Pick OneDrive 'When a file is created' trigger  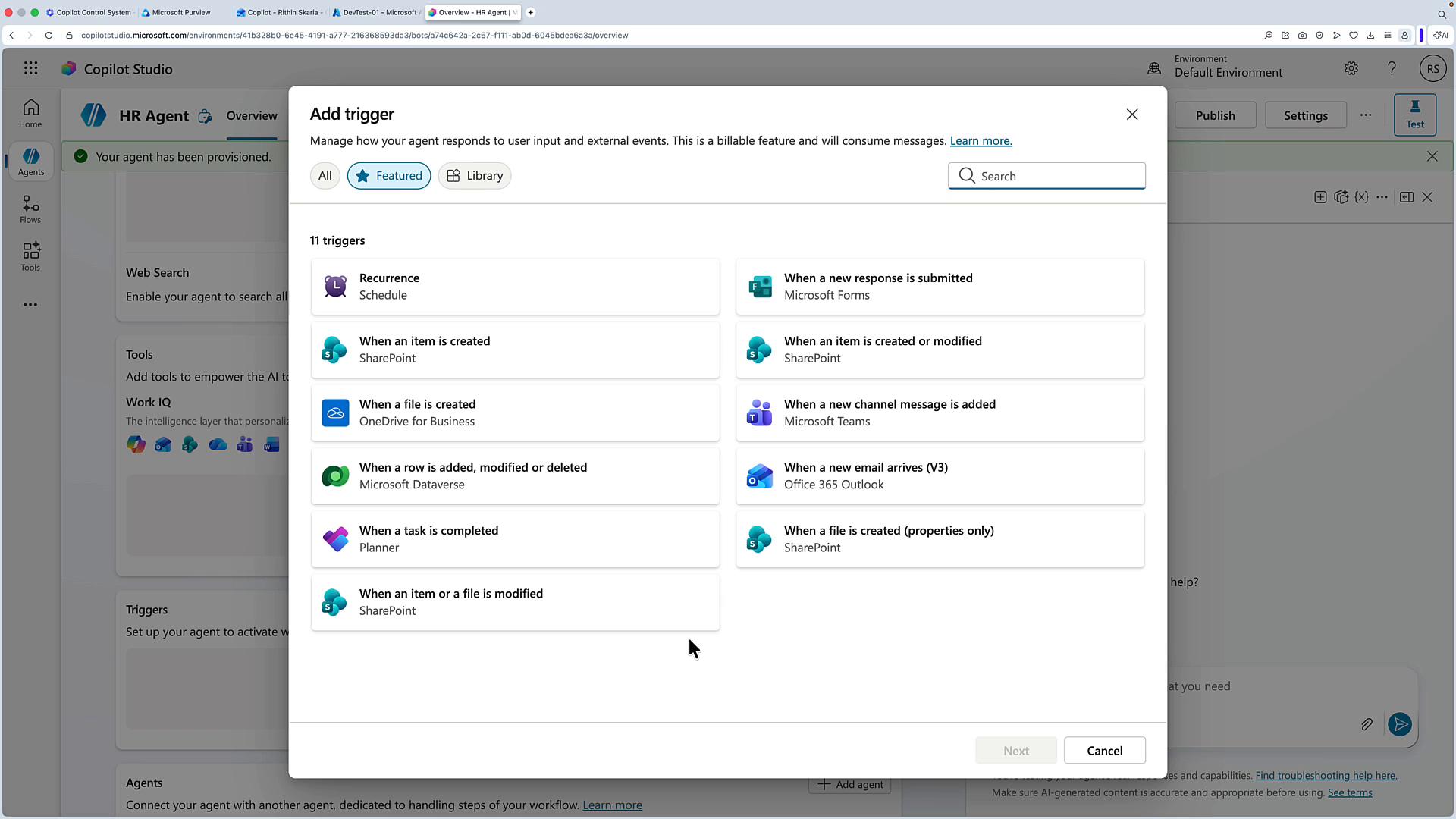point(515,413)
